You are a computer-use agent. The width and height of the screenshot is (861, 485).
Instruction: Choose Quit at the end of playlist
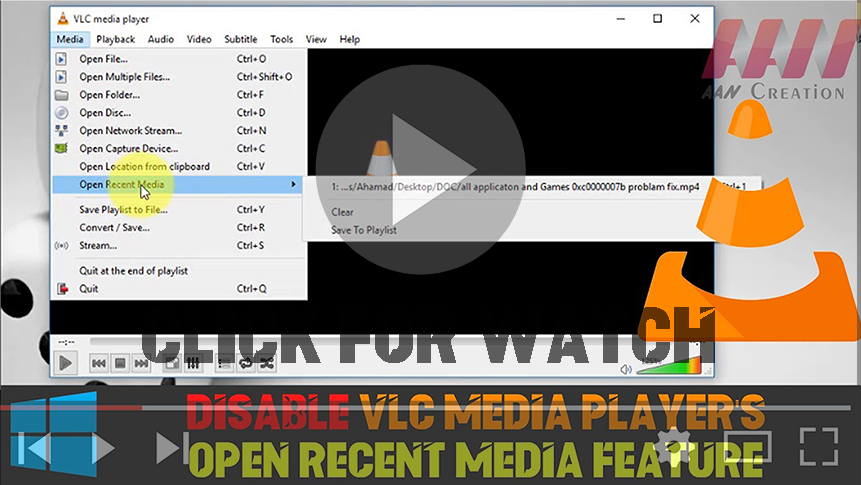coord(133,271)
